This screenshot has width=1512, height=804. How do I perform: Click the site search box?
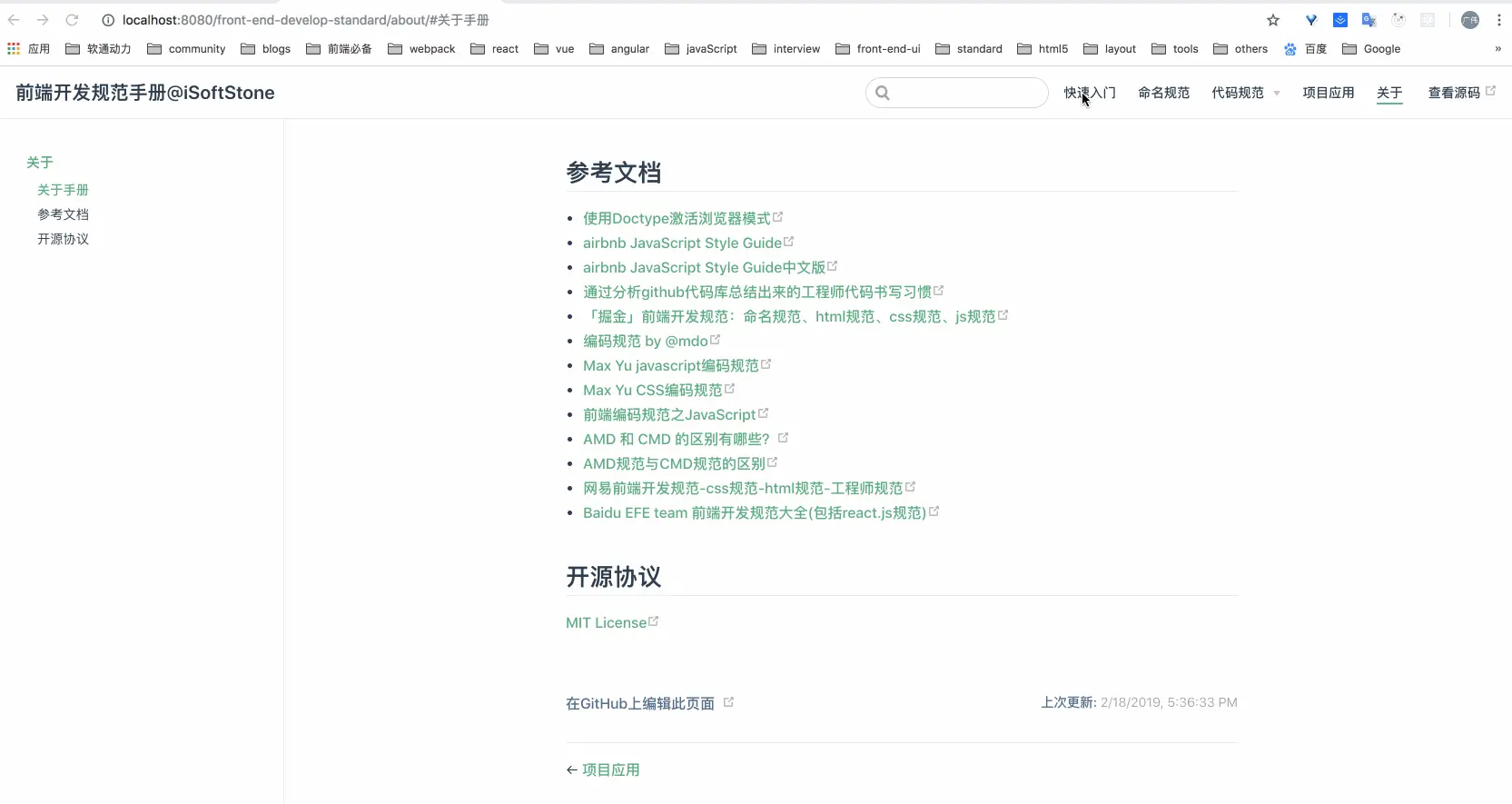957,93
